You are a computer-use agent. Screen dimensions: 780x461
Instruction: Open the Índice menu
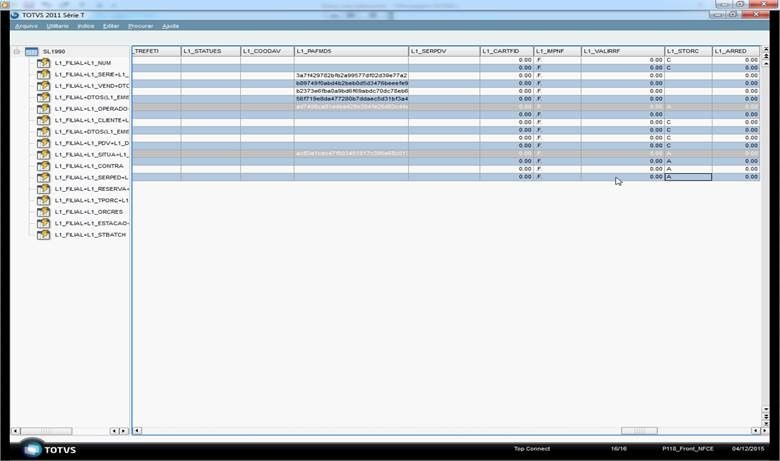pyautogui.click(x=86, y=26)
